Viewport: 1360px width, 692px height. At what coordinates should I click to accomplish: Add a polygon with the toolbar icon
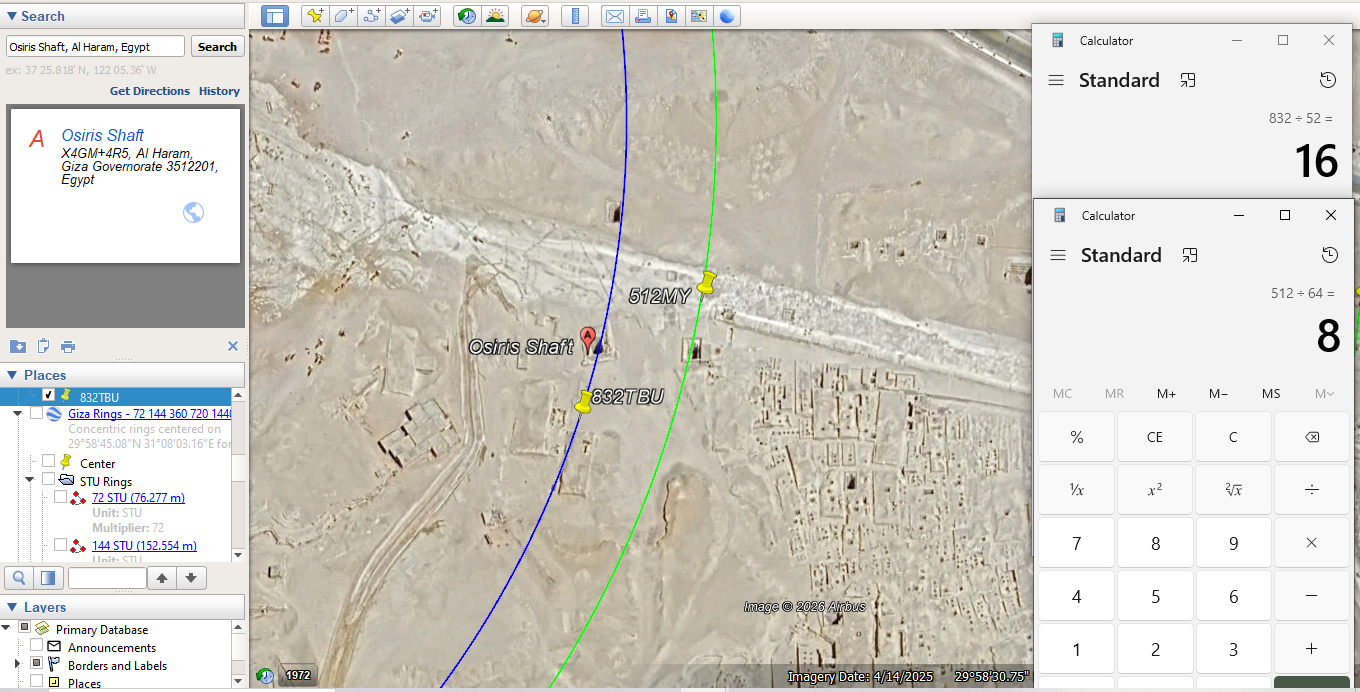tap(343, 16)
